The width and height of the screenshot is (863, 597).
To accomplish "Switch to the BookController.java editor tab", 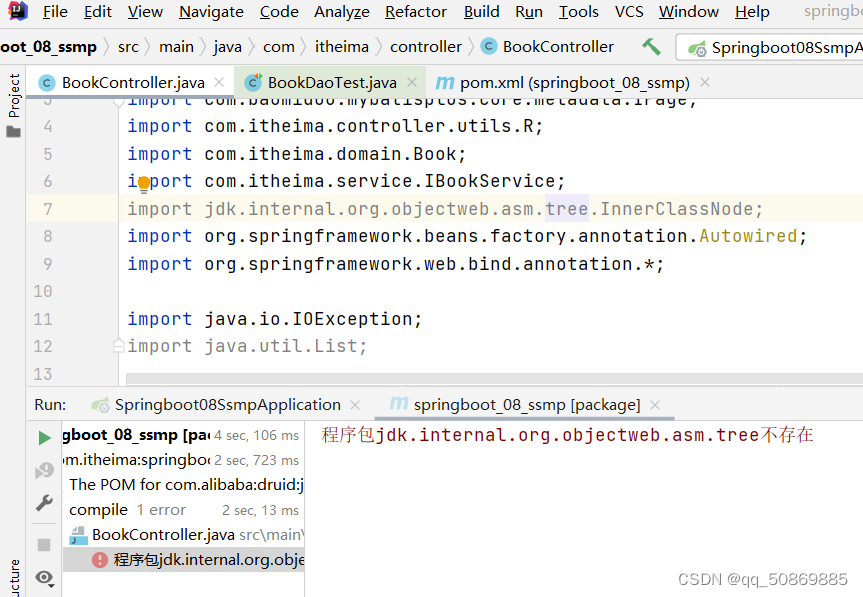I will pyautogui.click(x=133, y=83).
